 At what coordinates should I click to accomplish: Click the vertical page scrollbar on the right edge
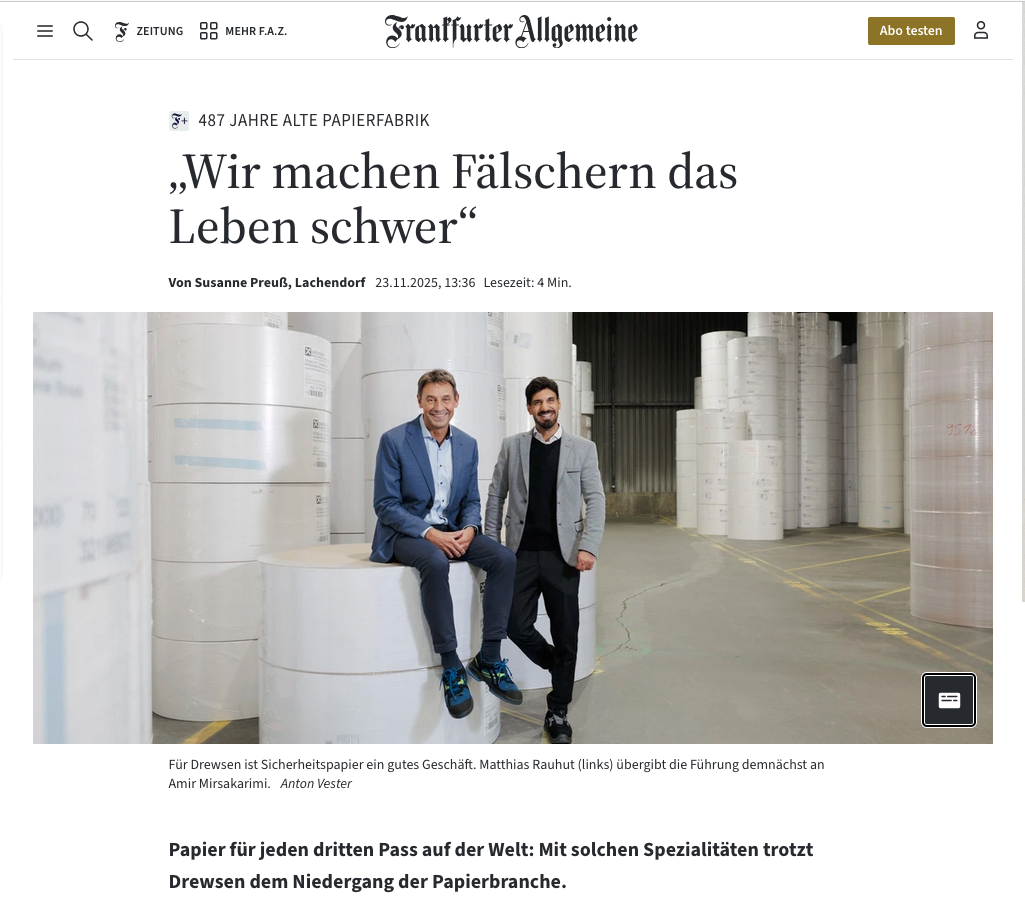pos(1022,301)
